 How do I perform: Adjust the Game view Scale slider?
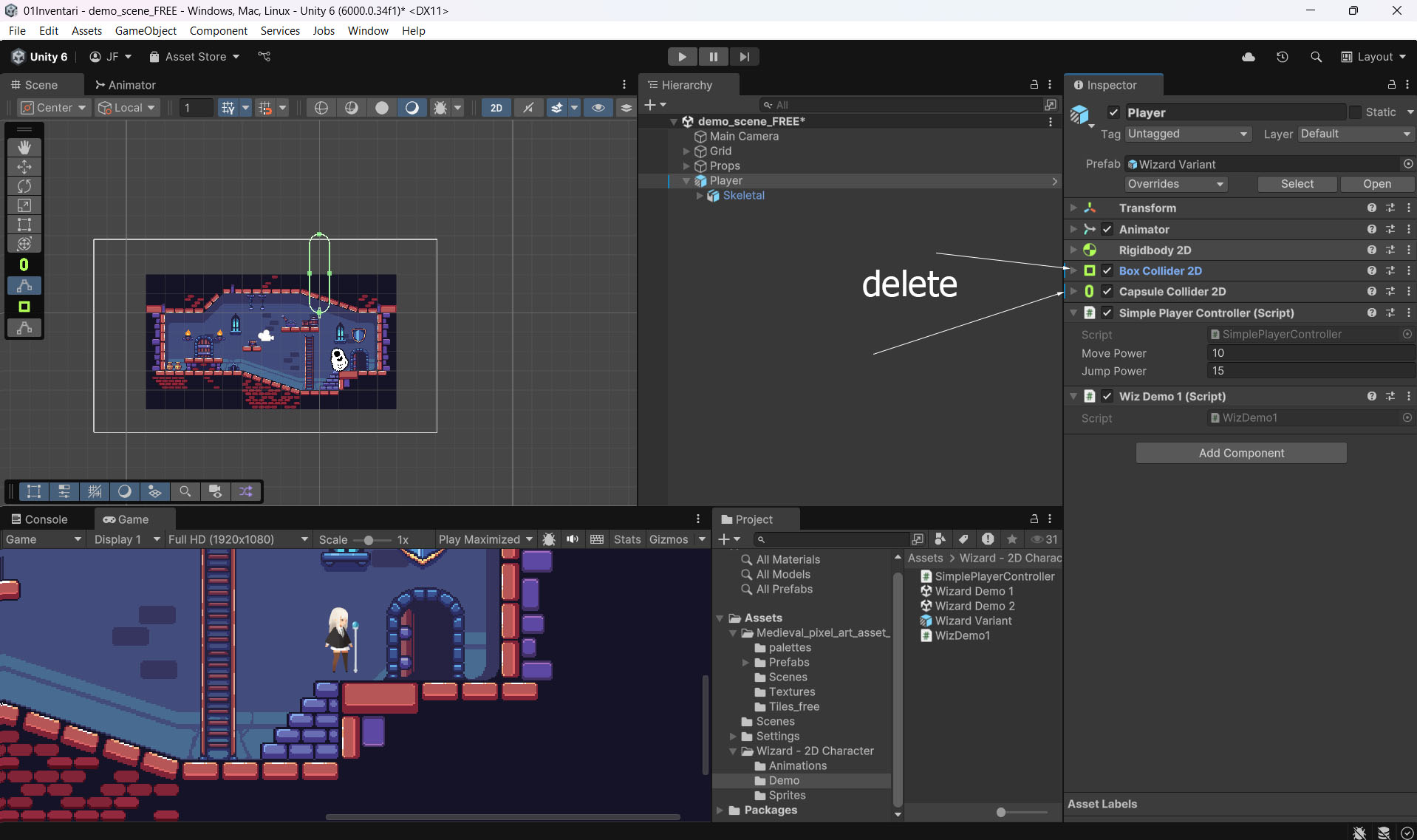point(369,540)
